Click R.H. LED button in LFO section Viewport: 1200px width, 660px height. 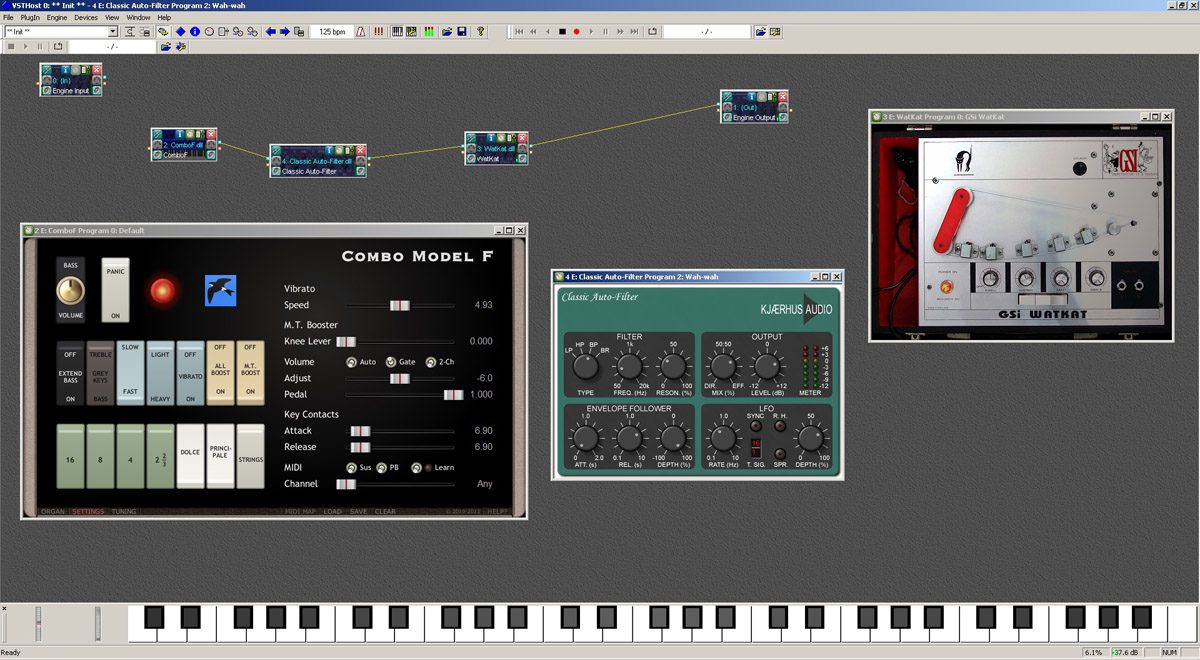[x=779, y=427]
